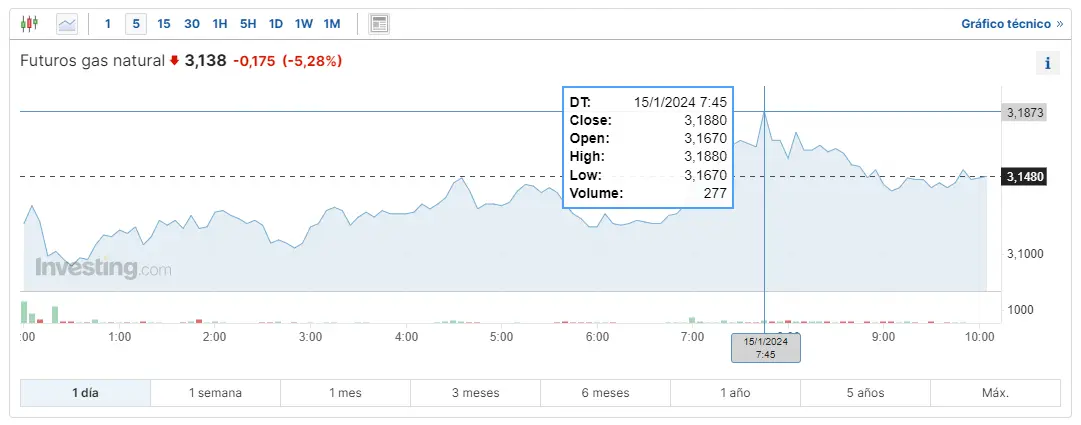Show the 6 meses range tab

(605, 393)
